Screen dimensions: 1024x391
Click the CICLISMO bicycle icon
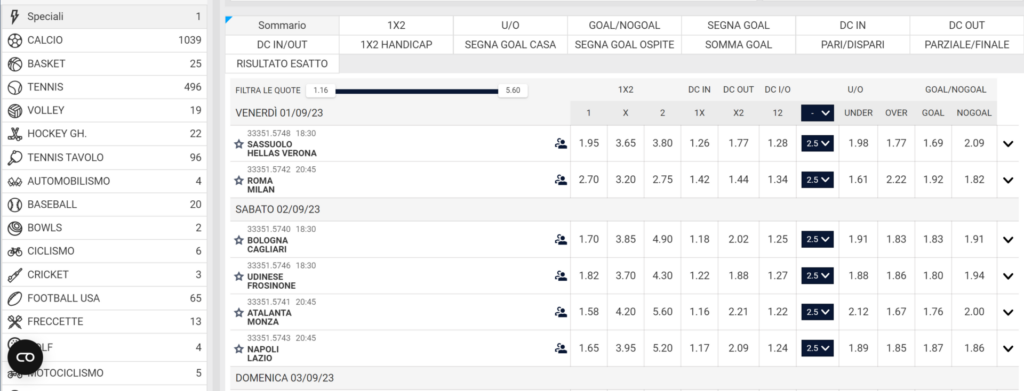[x=14, y=251]
